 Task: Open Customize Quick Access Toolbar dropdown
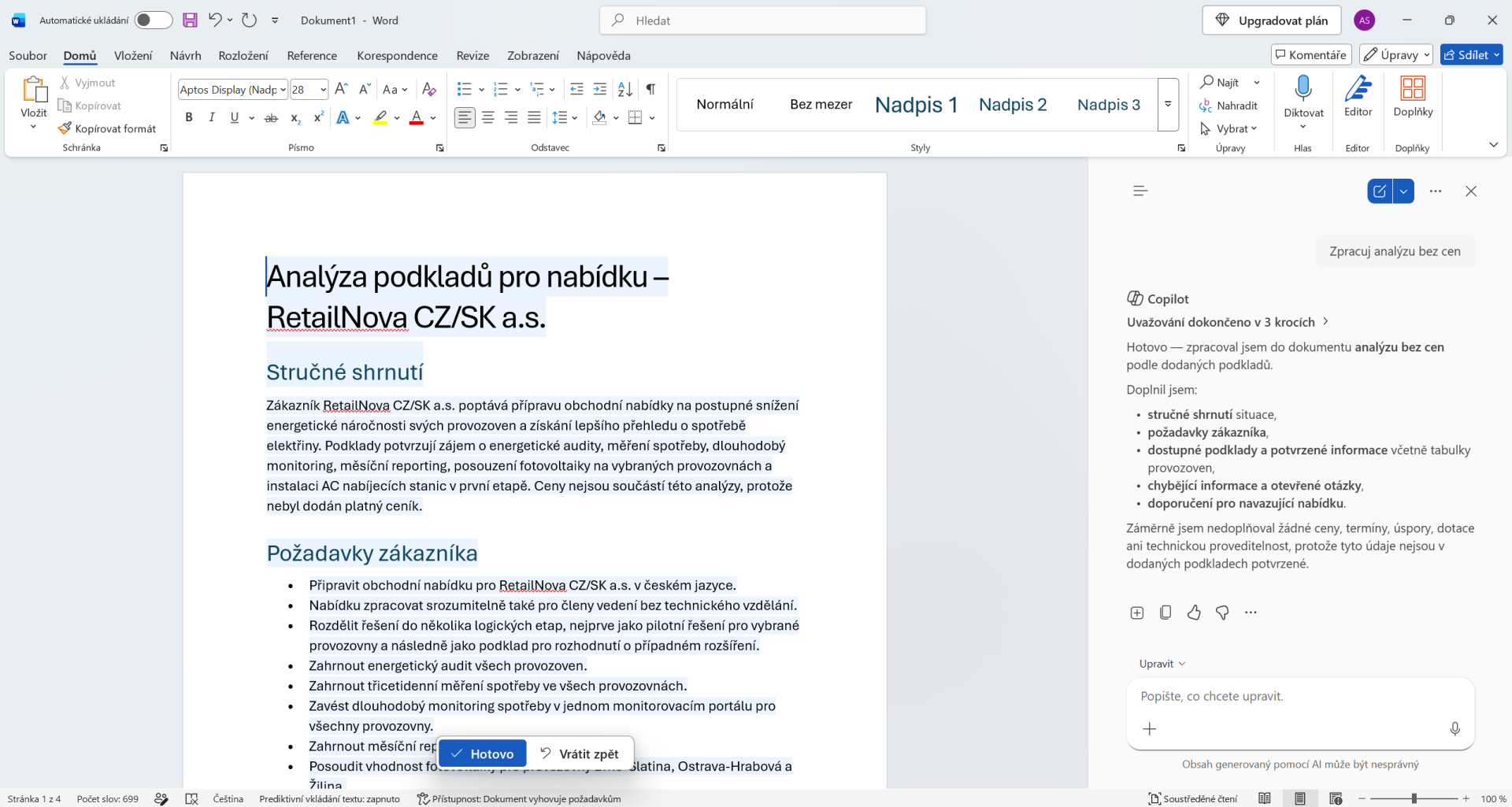(275, 20)
